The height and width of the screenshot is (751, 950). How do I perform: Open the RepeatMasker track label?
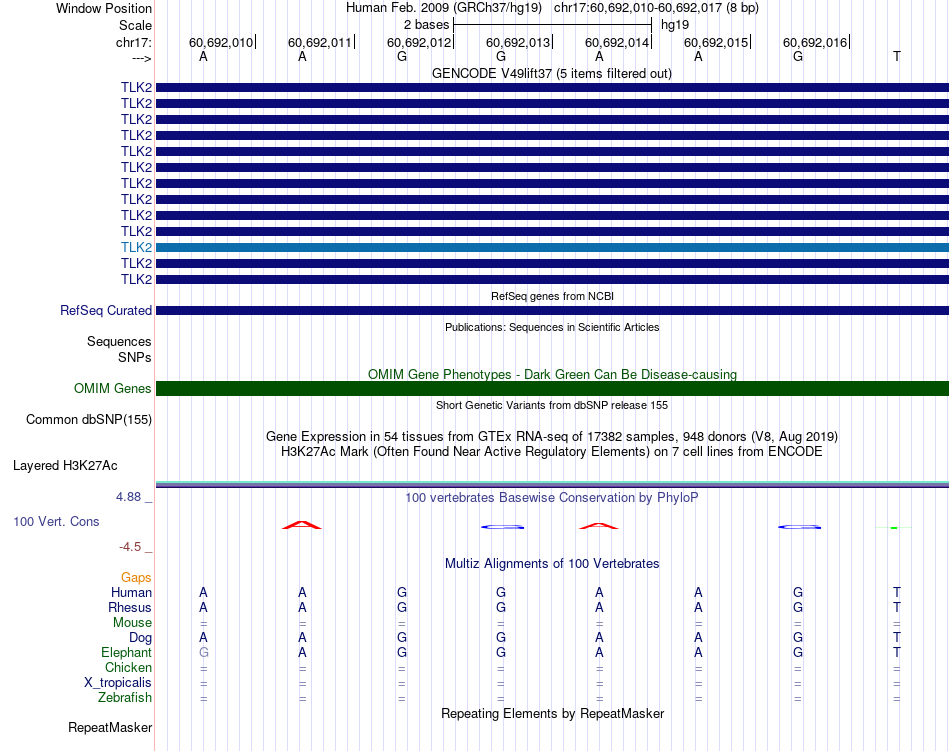click(110, 727)
